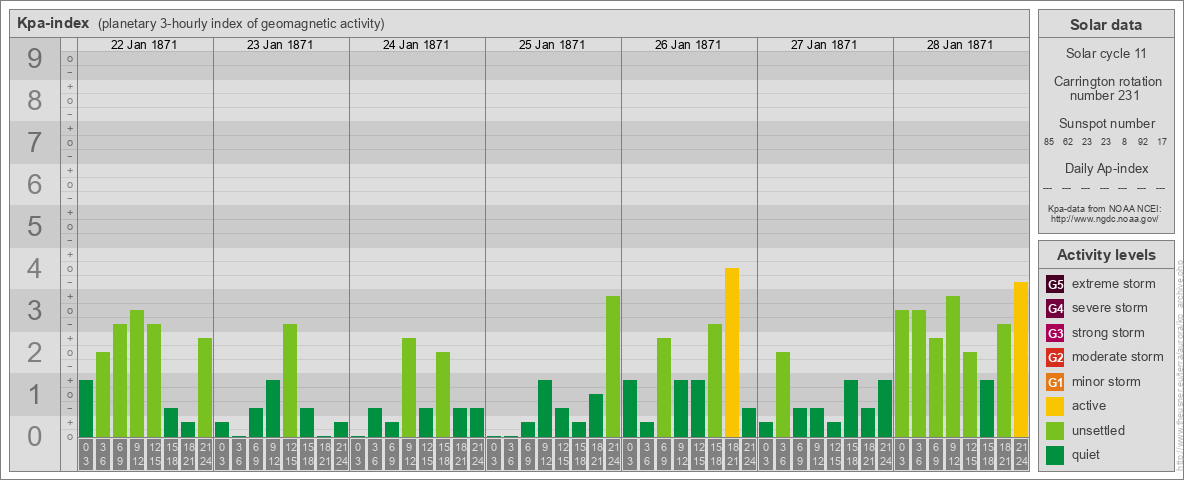Viewport: 1184px width, 480px height.
Task: Select the yellow 'active' legend swatch
Action: [1055, 406]
